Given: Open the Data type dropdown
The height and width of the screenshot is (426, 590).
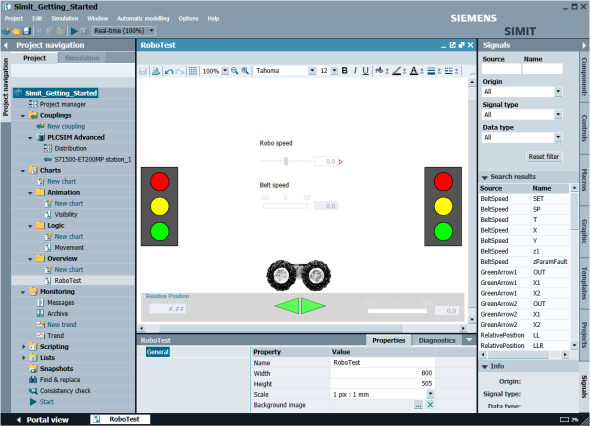Looking at the screenshot, I should 558,137.
